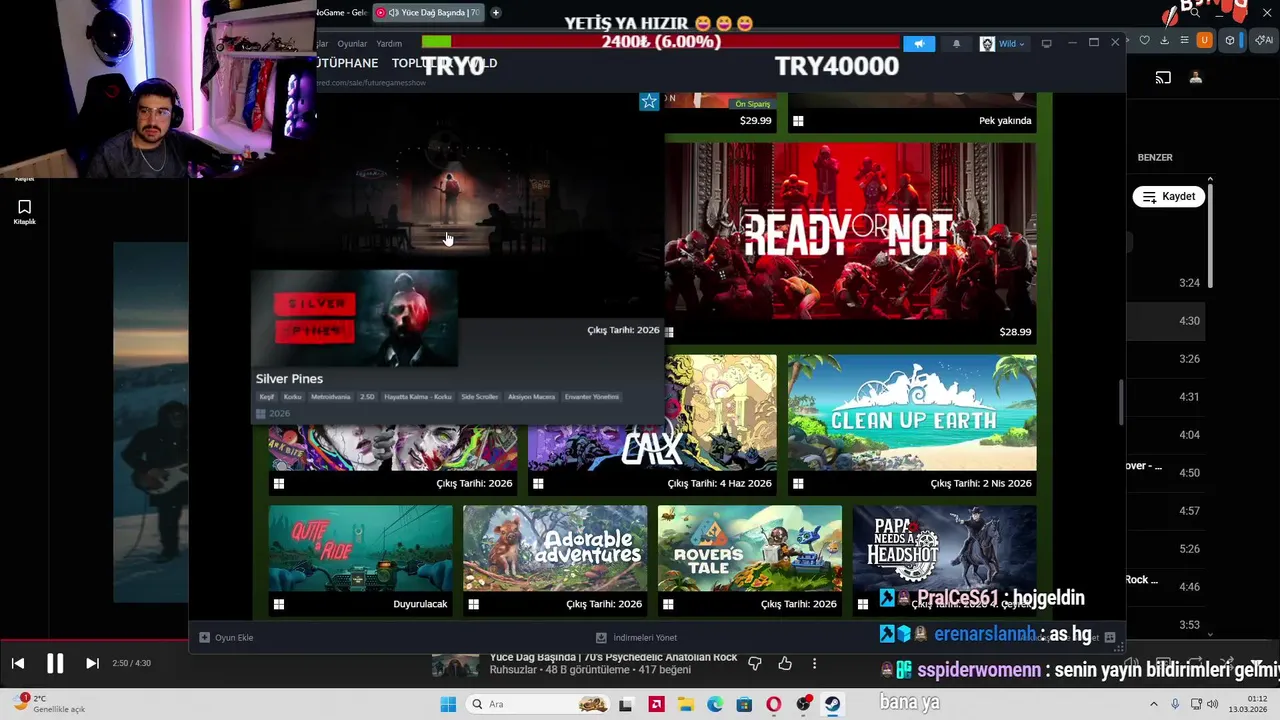Open the Windows Start menu
Image resolution: width=1280 pixels, height=720 pixels.
point(448,704)
